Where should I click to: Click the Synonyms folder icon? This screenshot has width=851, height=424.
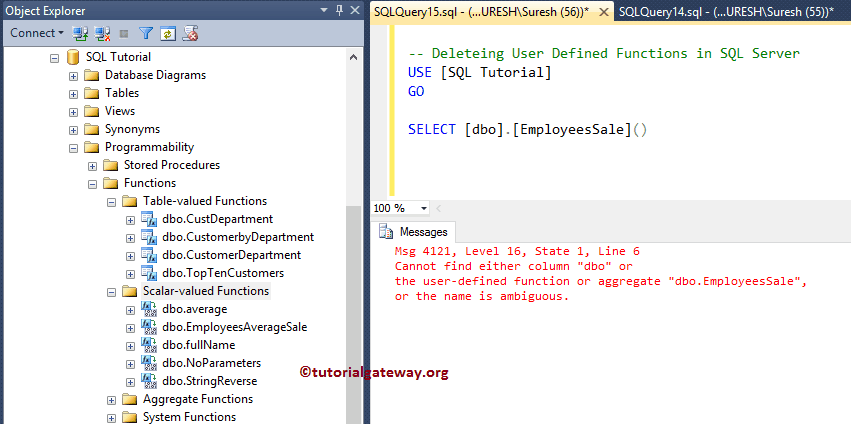tap(92, 129)
